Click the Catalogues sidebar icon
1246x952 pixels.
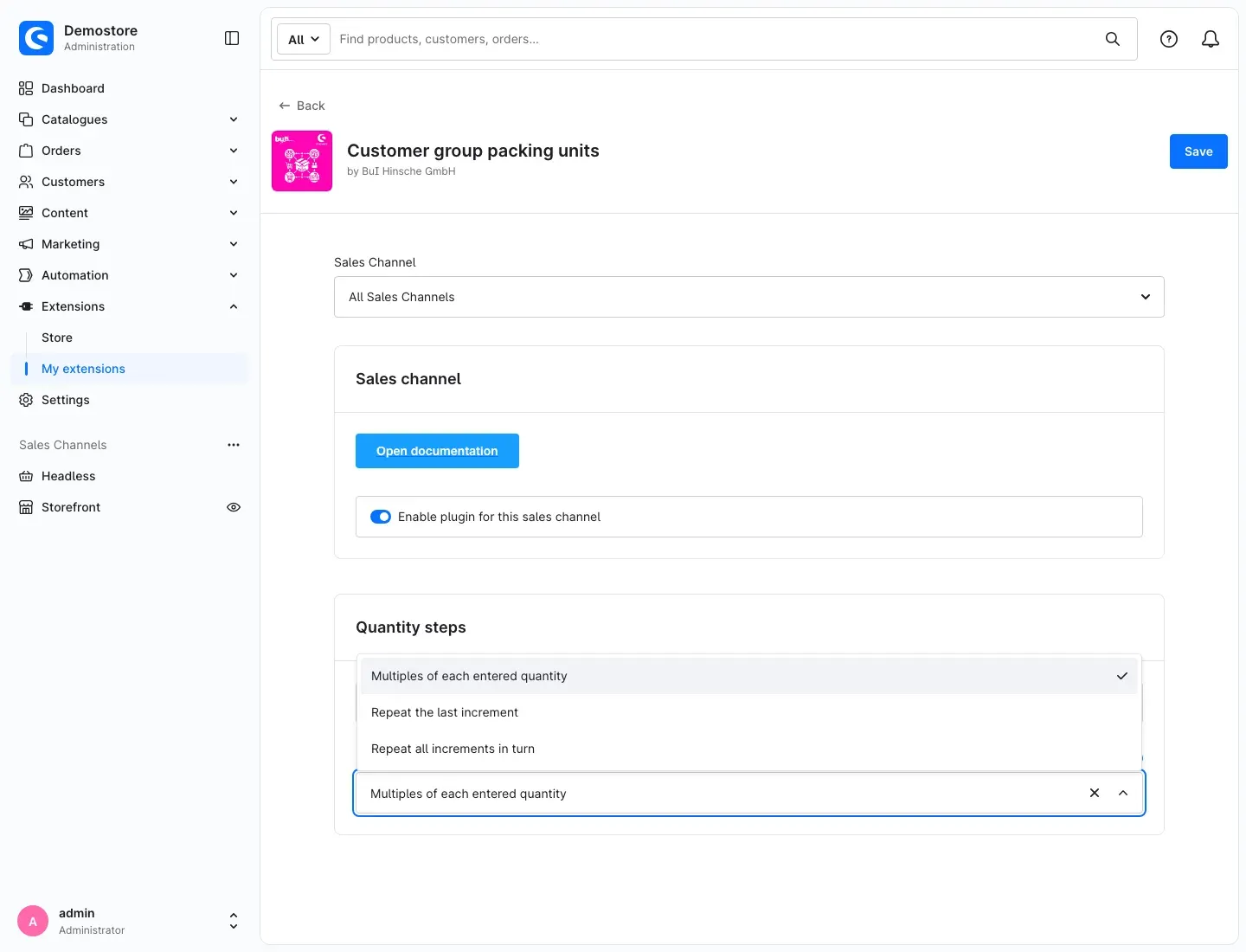tap(26, 119)
